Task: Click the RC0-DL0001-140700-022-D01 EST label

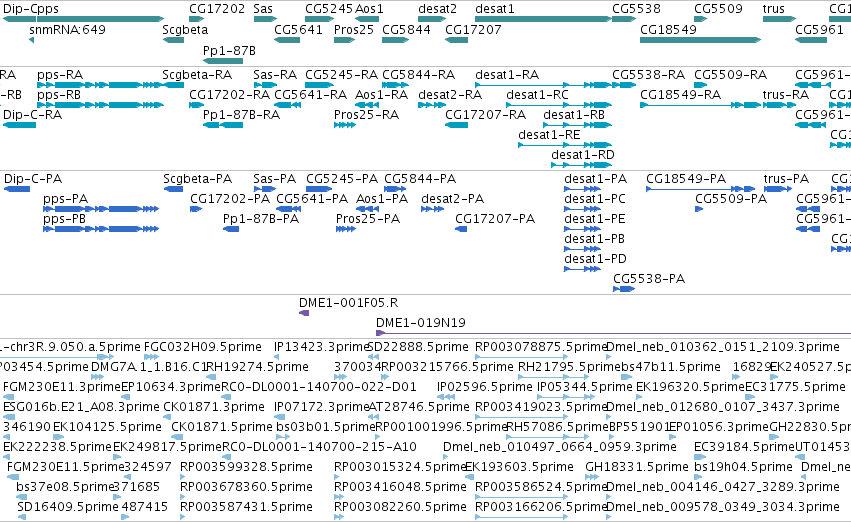Action: (x=319, y=387)
